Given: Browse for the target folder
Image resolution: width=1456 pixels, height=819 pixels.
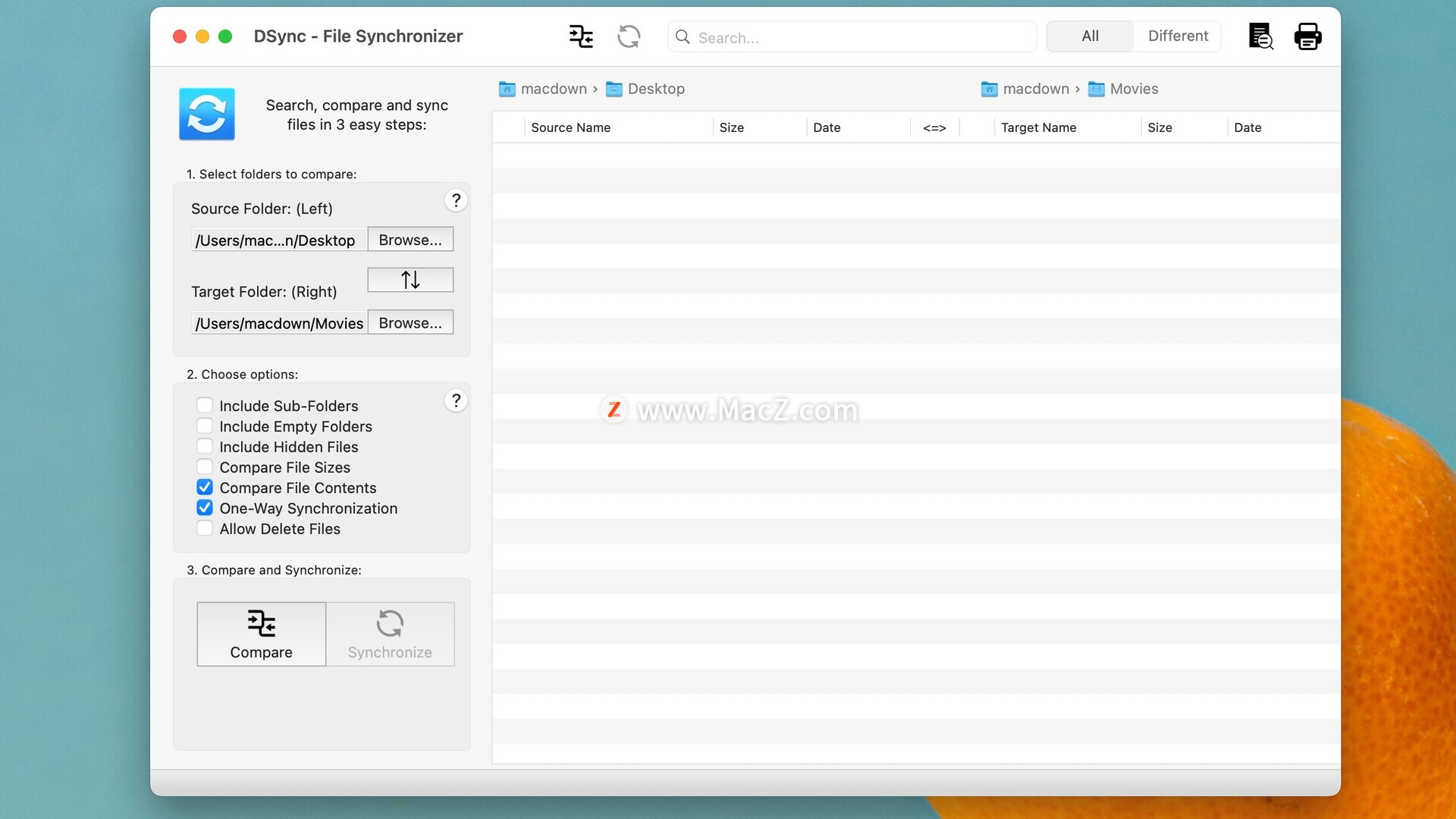Looking at the screenshot, I should pyautogui.click(x=410, y=323).
